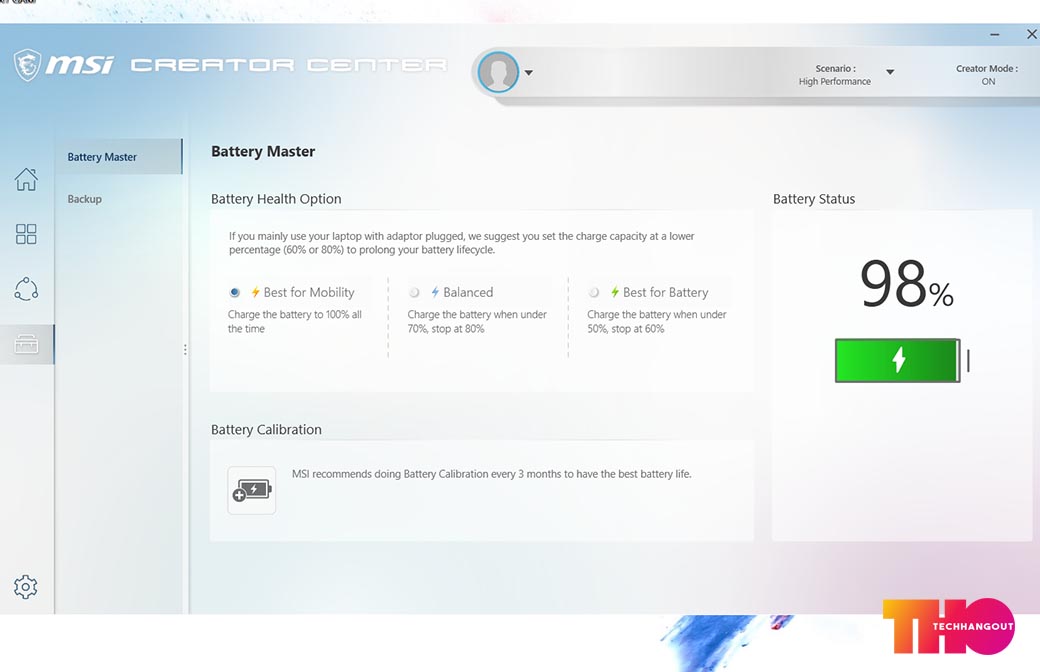Click 'Charge the battery when under 70%' text
This screenshot has width=1040, height=672.
click(477, 321)
